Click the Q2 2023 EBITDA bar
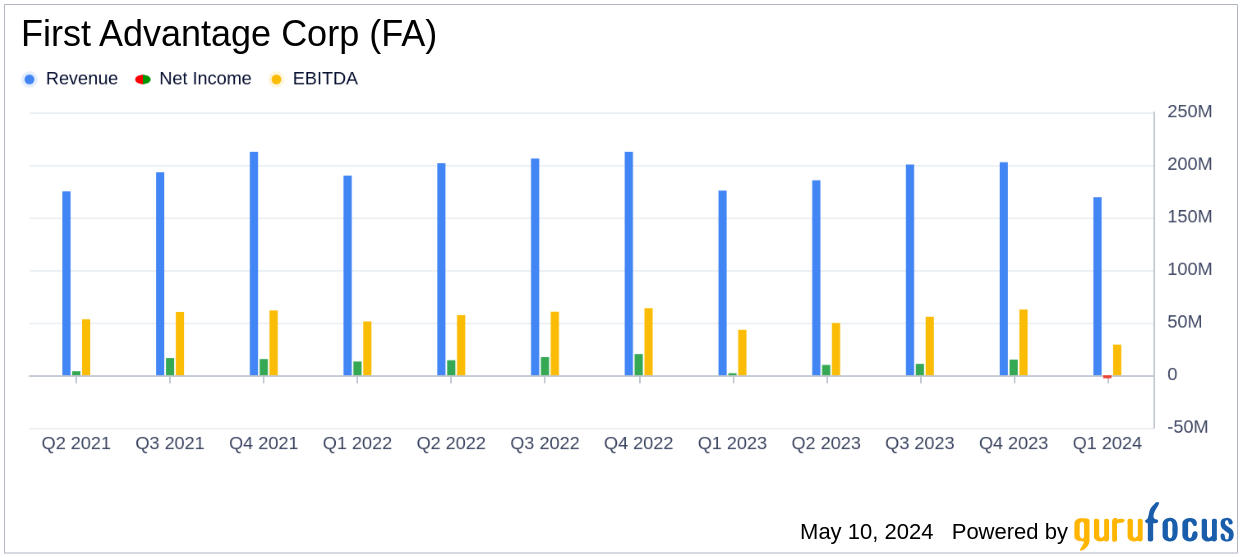This screenshot has width=1242, height=557. click(x=836, y=349)
